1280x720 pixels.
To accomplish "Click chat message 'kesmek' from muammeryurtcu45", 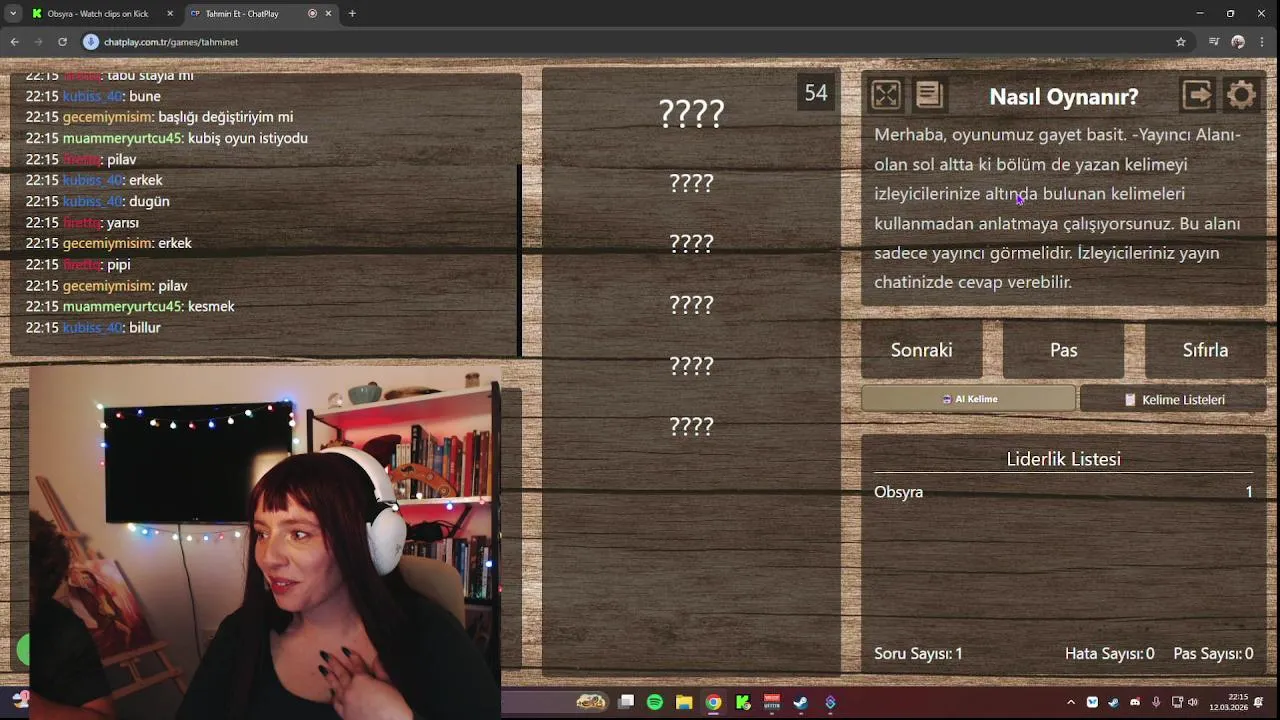I will (x=211, y=306).
